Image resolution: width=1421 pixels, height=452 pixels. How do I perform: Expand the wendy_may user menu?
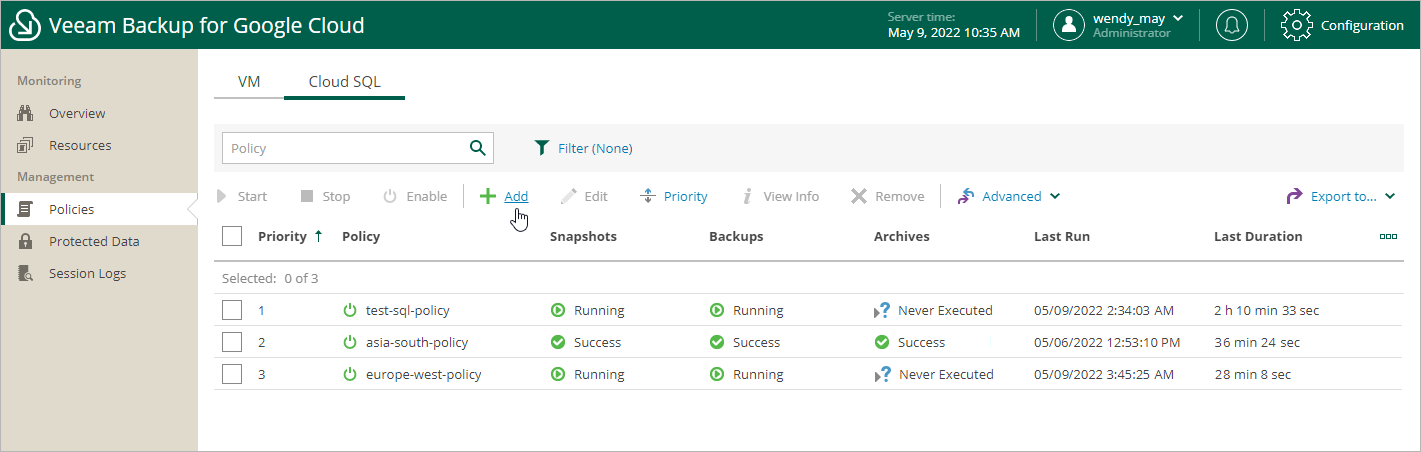1178,18
